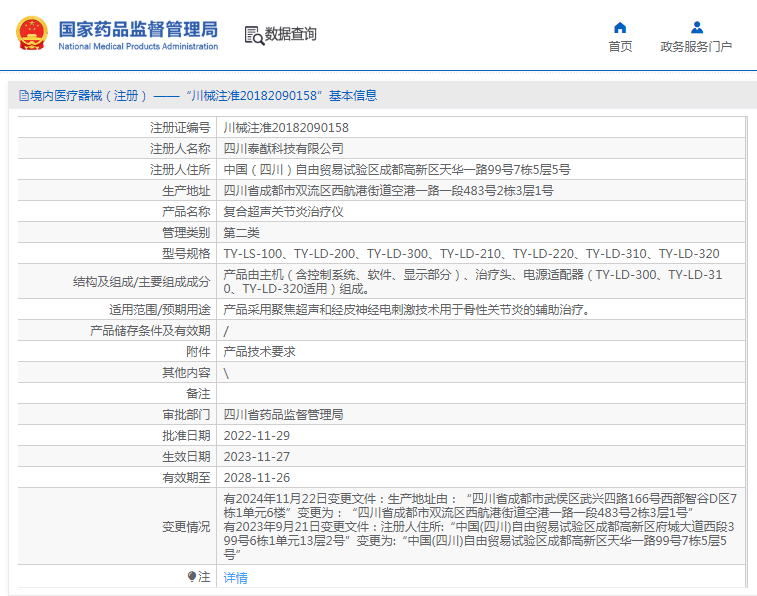Click the 基本信息 header title
This screenshot has width=757, height=596.
(x=353, y=96)
